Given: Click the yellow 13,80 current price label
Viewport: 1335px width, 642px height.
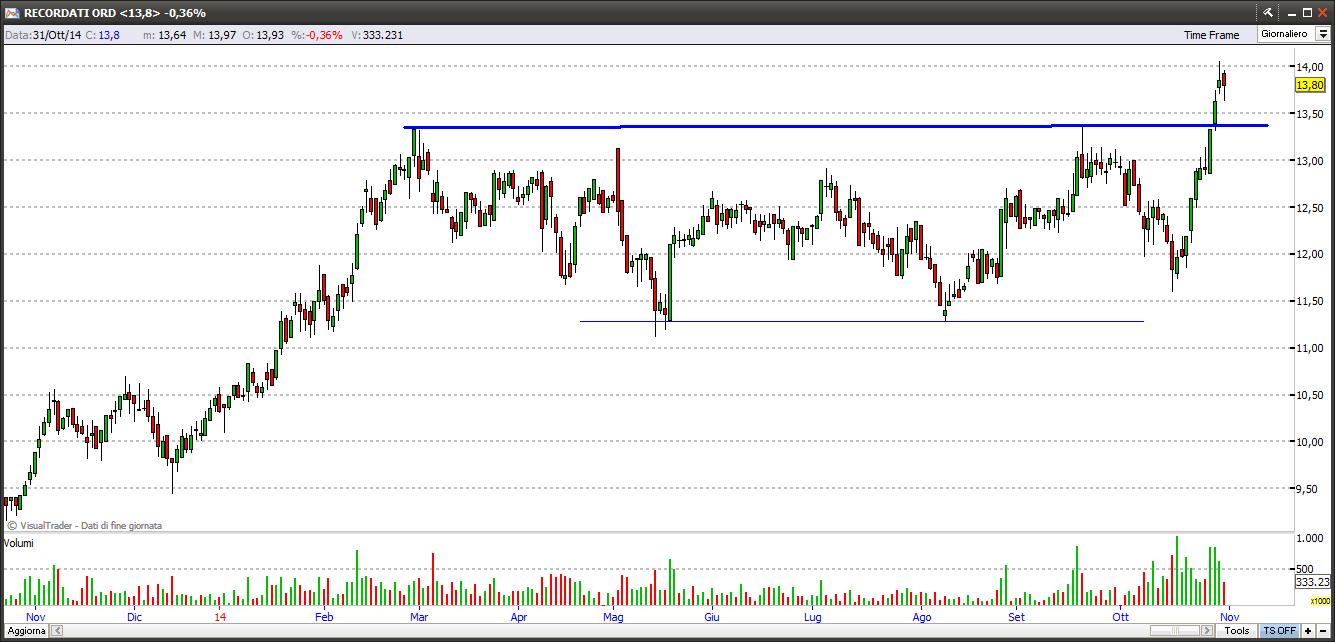Looking at the screenshot, I should 1310,85.
